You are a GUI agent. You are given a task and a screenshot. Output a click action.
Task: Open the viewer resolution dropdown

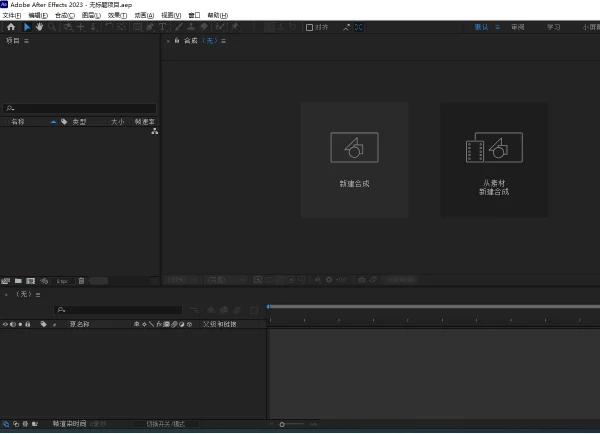(x=225, y=280)
